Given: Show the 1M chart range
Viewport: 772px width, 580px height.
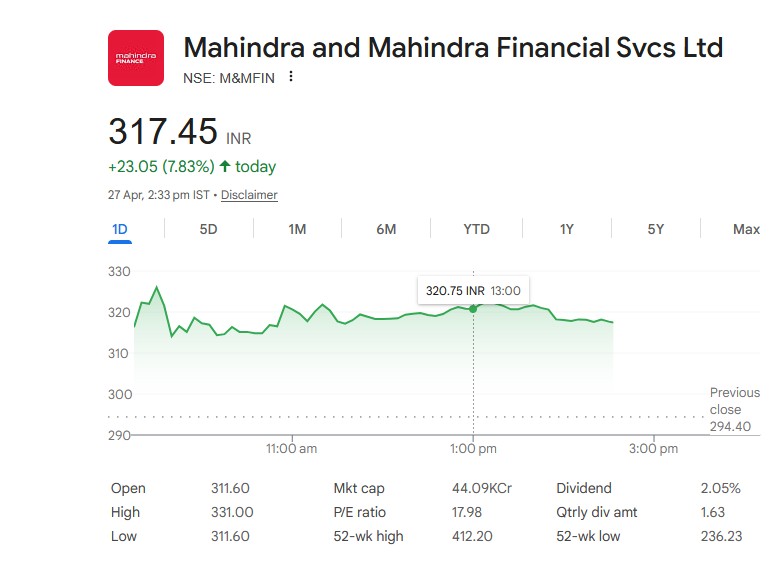Looking at the screenshot, I should click(x=297, y=229).
